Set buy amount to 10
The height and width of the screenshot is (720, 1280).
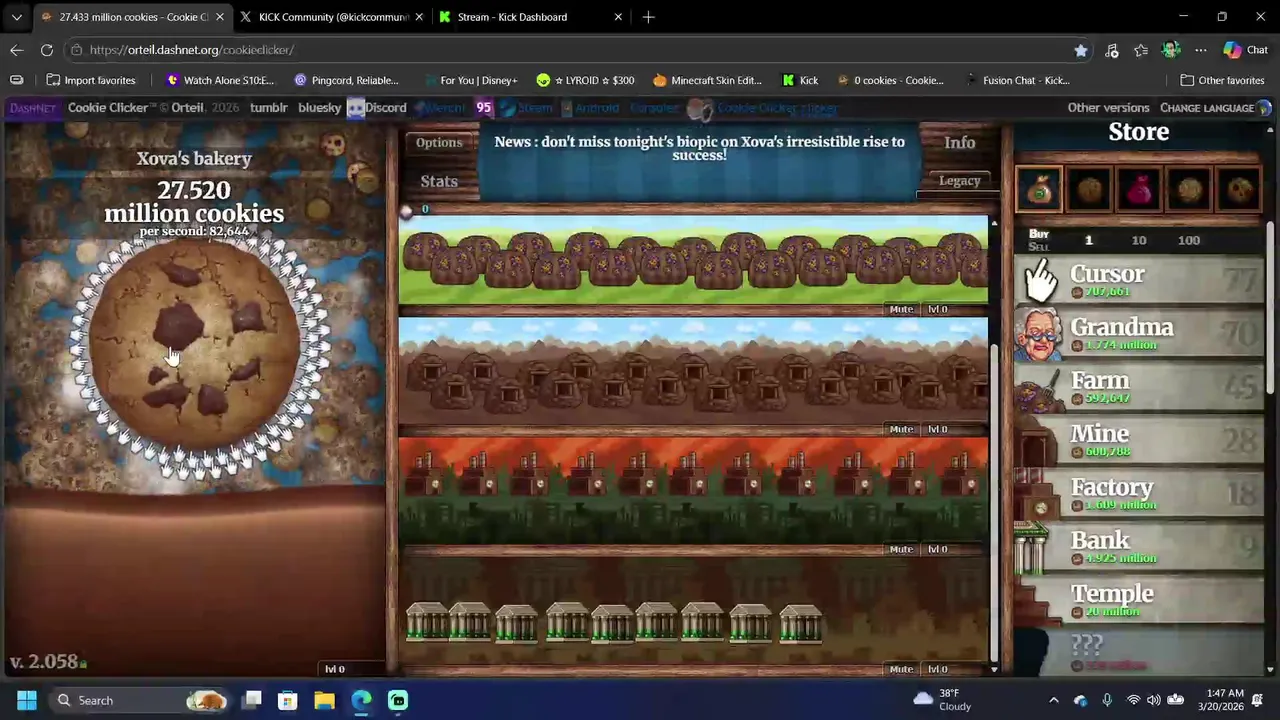[1139, 240]
